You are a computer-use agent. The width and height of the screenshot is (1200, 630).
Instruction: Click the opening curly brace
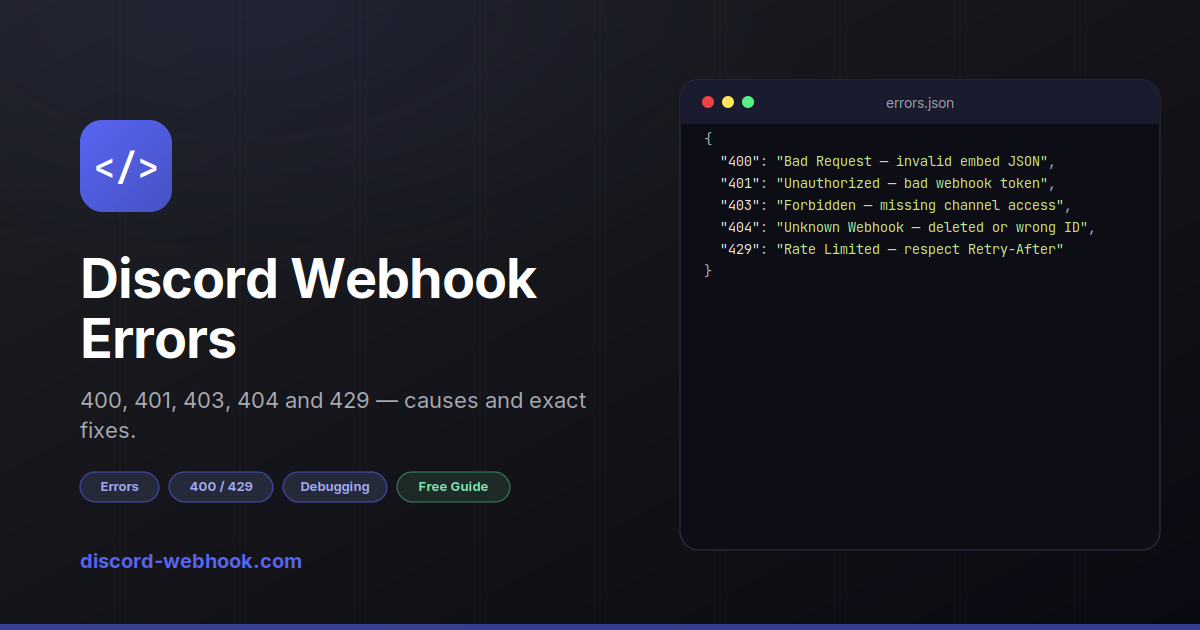point(708,139)
